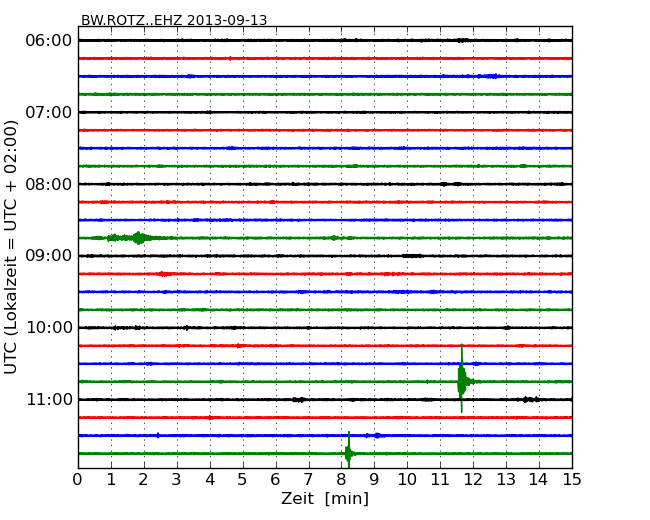Image resolution: width=650 pixels, height=520 pixels.
Task: Click the x-axis tick label 5
Action: [243, 480]
